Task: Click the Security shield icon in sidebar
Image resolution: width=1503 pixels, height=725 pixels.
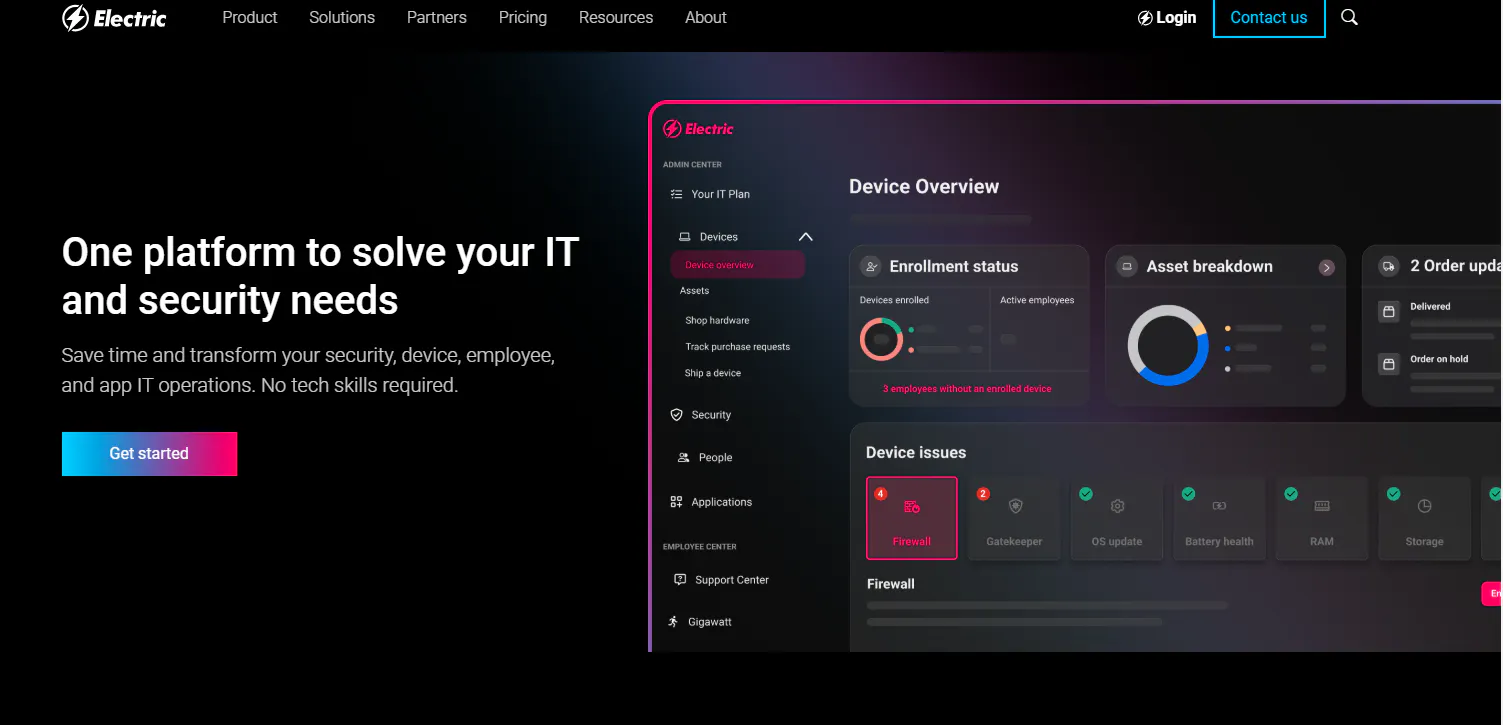Action: pos(677,414)
